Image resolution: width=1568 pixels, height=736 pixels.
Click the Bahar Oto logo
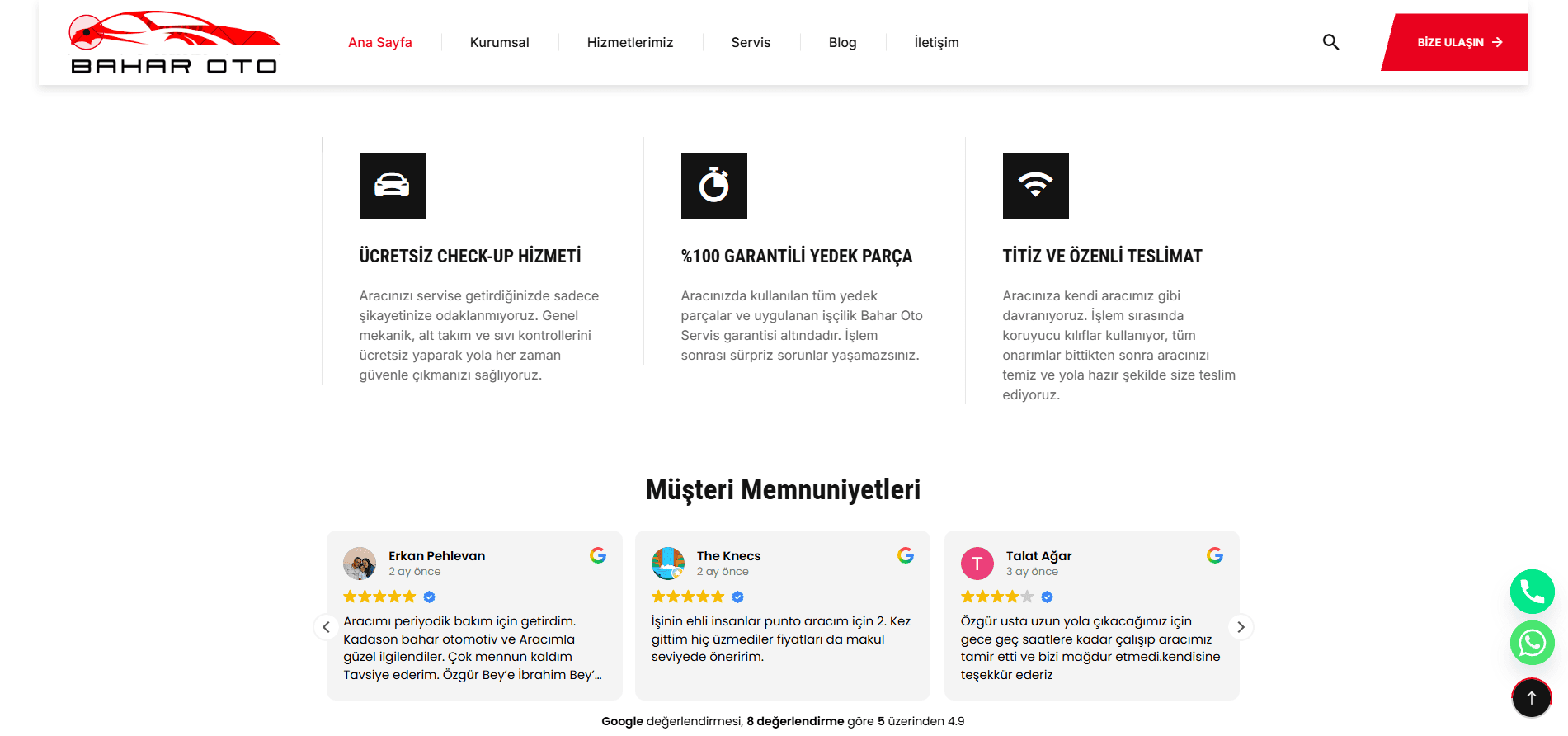tap(174, 42)
